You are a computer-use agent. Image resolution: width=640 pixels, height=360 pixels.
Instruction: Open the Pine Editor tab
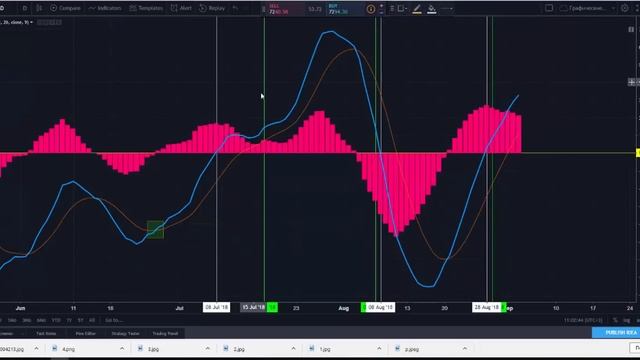click(85, 333)
